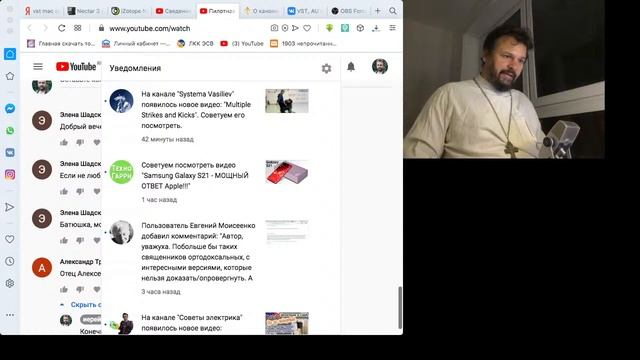This screenshot has height=360, width=640.
Task: Open the Opera My Flow send icon in address bar
Action: 295,28
